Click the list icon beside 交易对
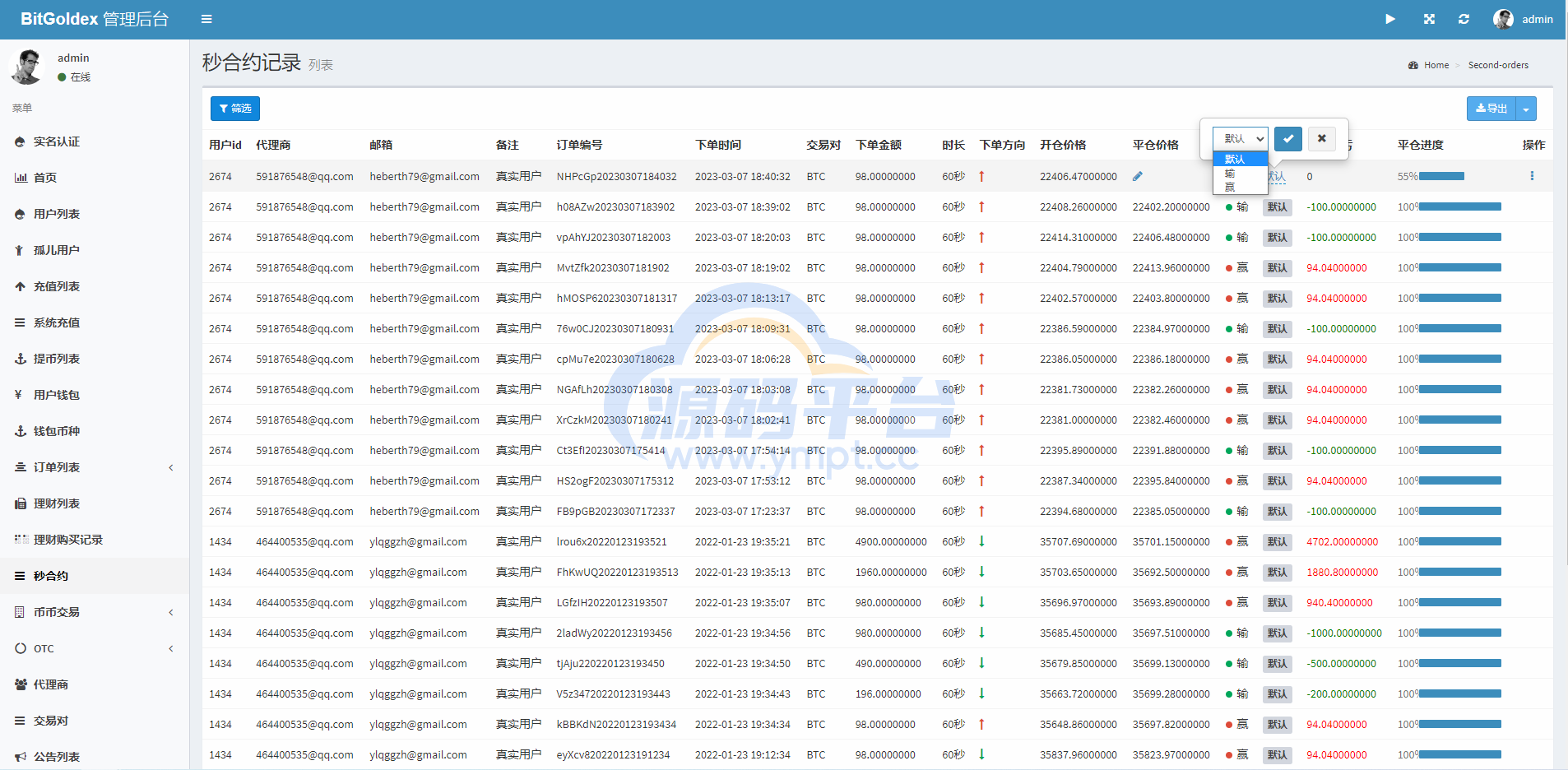The height and width of the screenshot is (770, 1568). coord(20,721)
